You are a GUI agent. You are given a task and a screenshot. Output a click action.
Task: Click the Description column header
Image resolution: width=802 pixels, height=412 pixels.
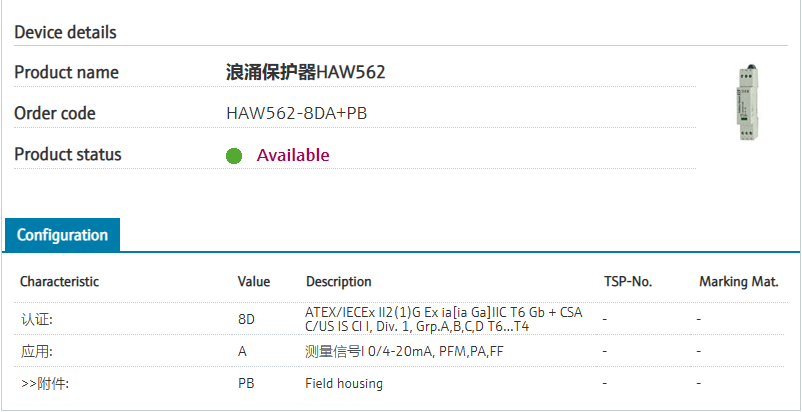click(x=339, y=282)
